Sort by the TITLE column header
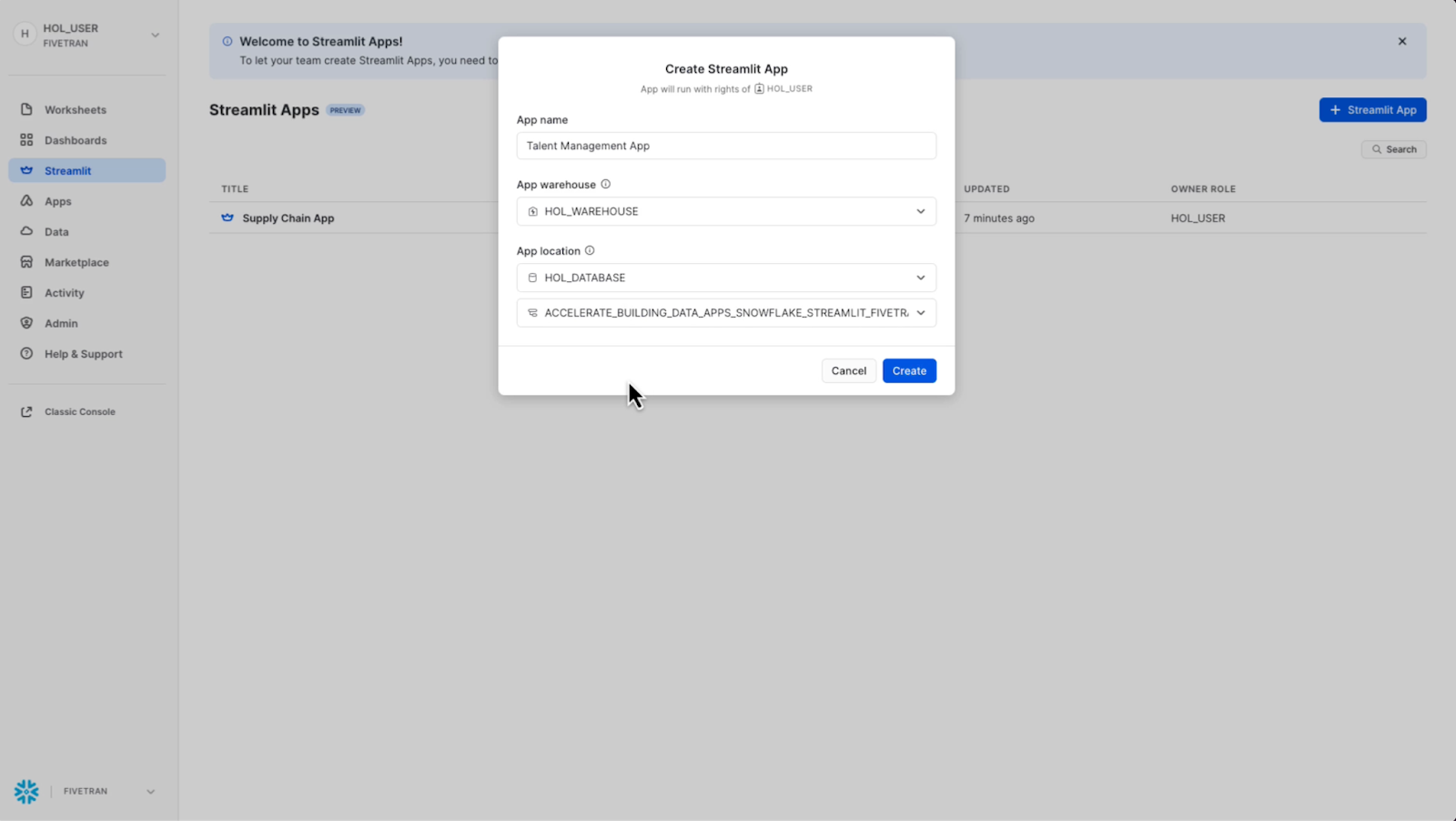Viewport: 1456px width, 821px height. point(235,188)
